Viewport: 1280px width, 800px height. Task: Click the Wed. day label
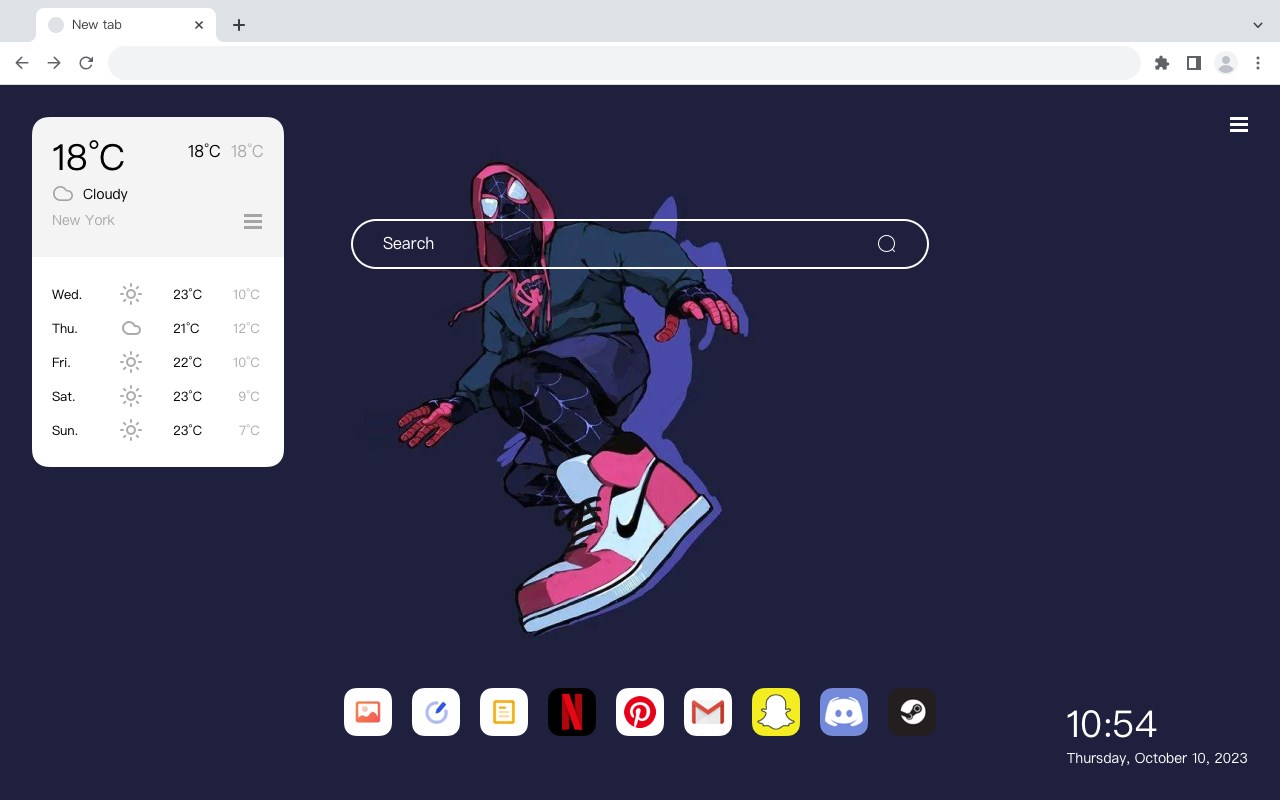(x=67, y=294)
